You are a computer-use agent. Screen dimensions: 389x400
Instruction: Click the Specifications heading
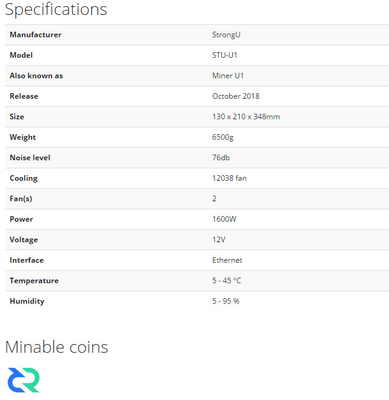point(56,9)
